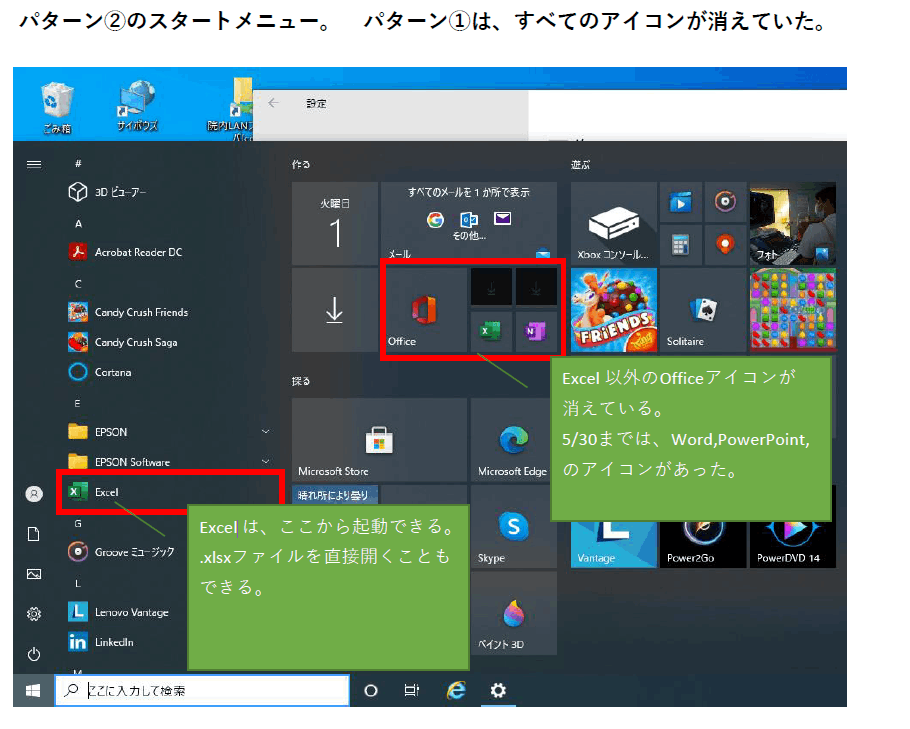
Task: Open Pictures from Start sidebar
Action: click(x=34, y=574)
